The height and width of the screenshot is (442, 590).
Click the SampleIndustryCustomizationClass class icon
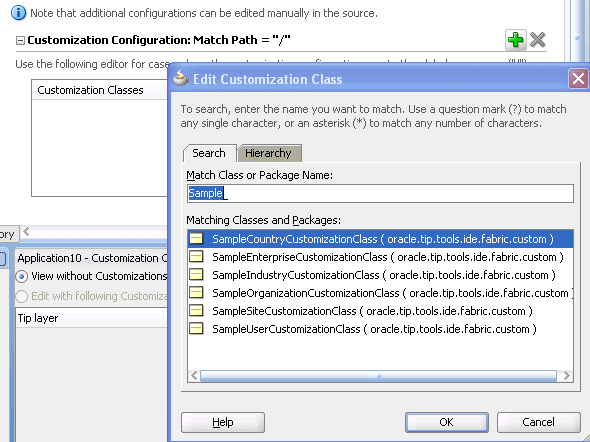(196, 275)
